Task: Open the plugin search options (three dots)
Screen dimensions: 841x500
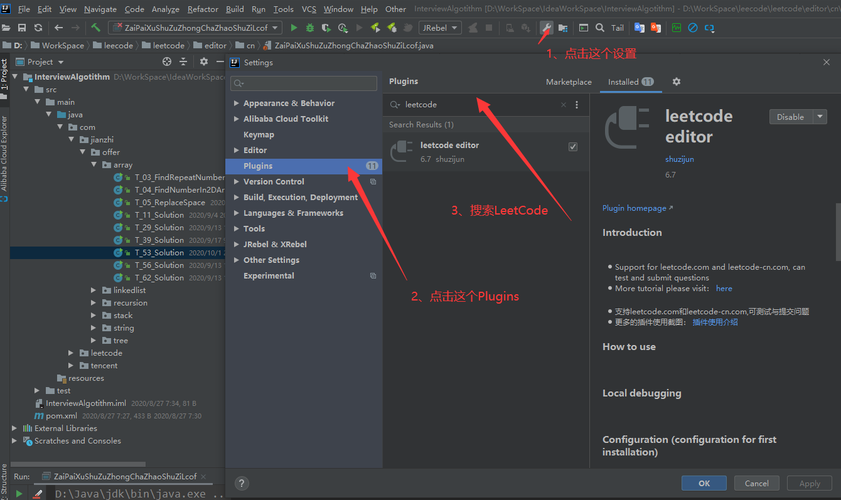Action: pos(577,105)
